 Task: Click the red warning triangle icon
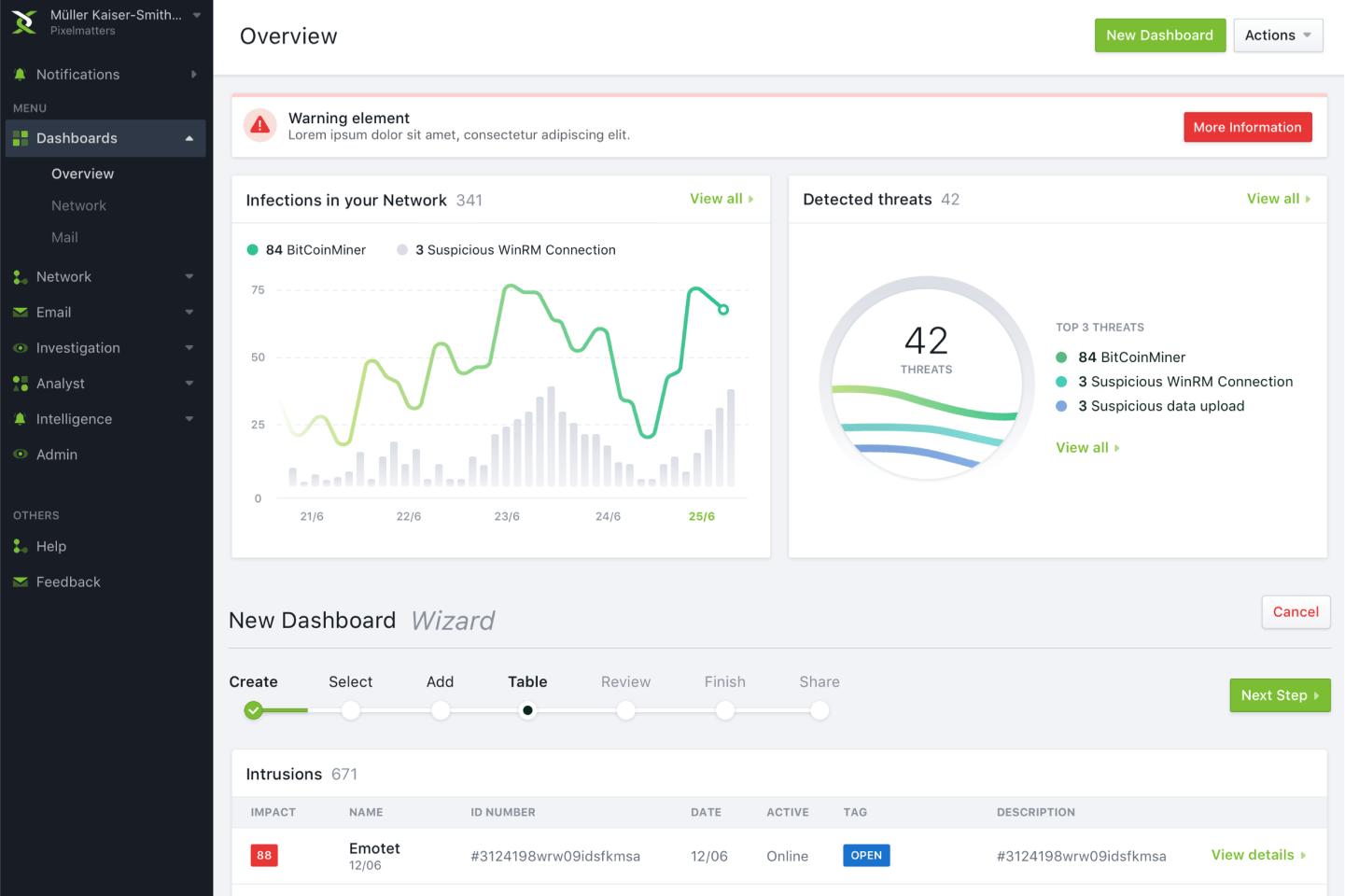(260, 125)
